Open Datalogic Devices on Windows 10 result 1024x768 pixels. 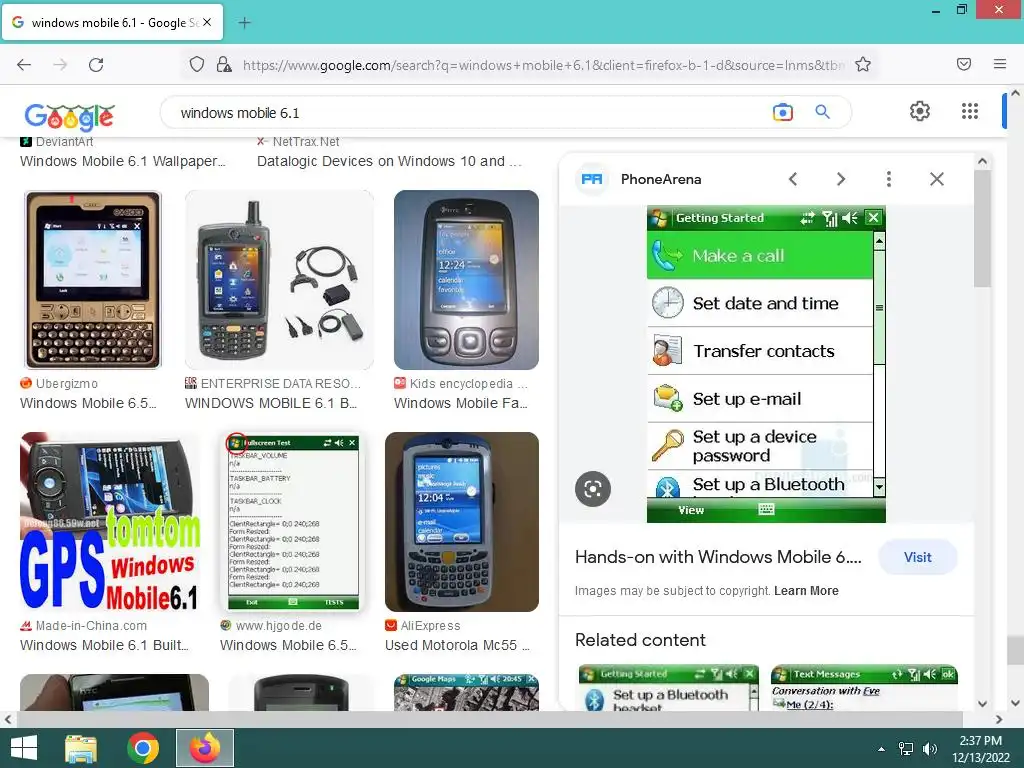[x=389, y=161]
